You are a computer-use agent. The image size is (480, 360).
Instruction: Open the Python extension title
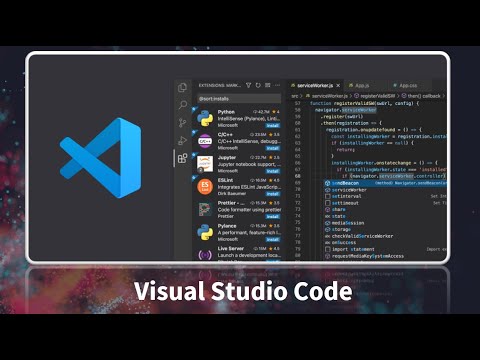[226, 112]
